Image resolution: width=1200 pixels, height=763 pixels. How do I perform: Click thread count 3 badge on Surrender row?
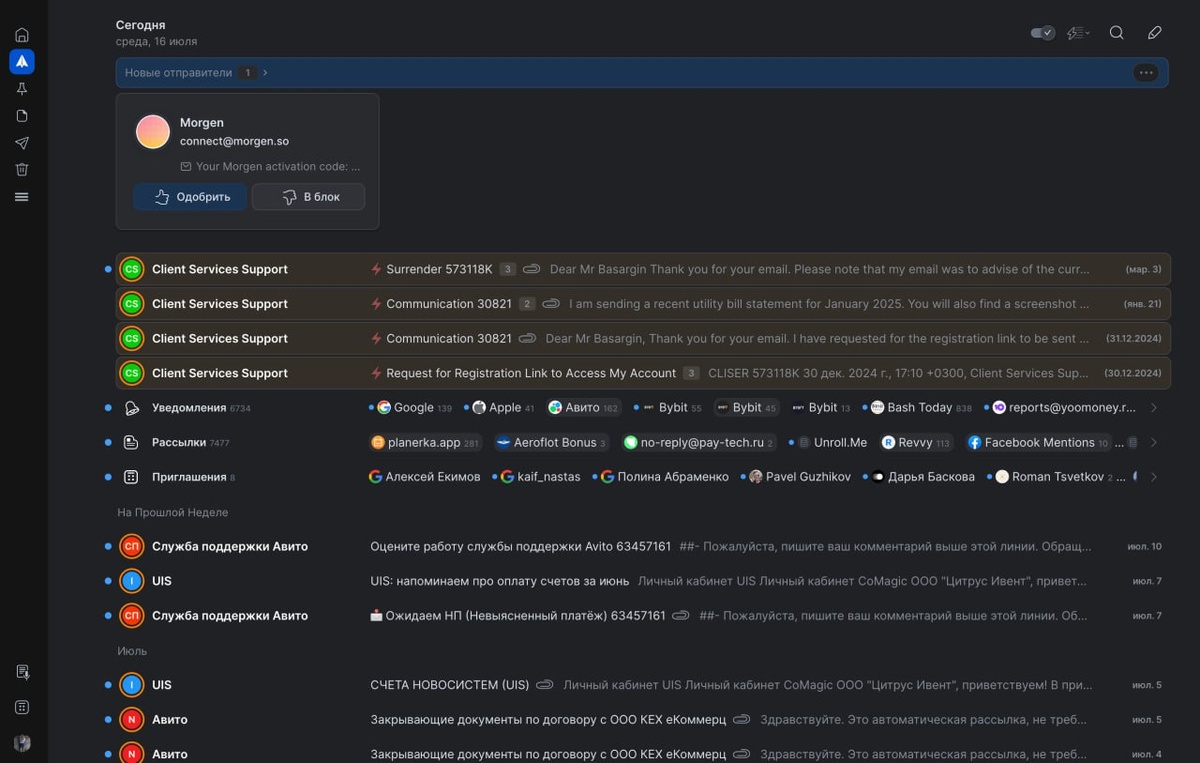click(508, 269)
